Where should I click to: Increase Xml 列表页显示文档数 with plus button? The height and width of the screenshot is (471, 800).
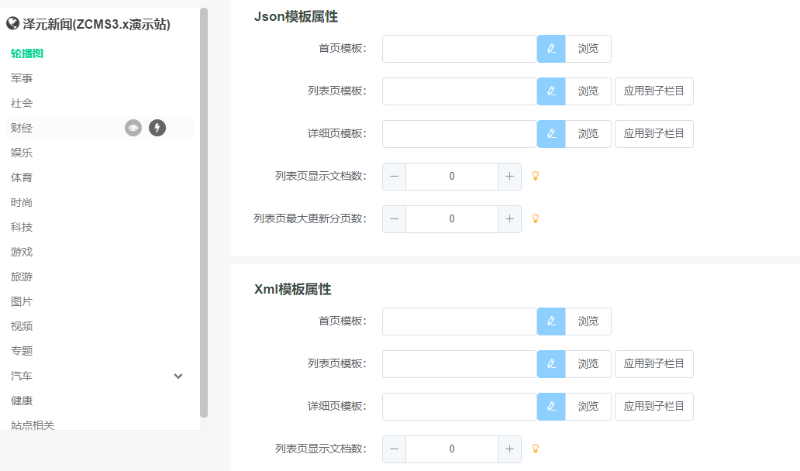tap(509, 449)
